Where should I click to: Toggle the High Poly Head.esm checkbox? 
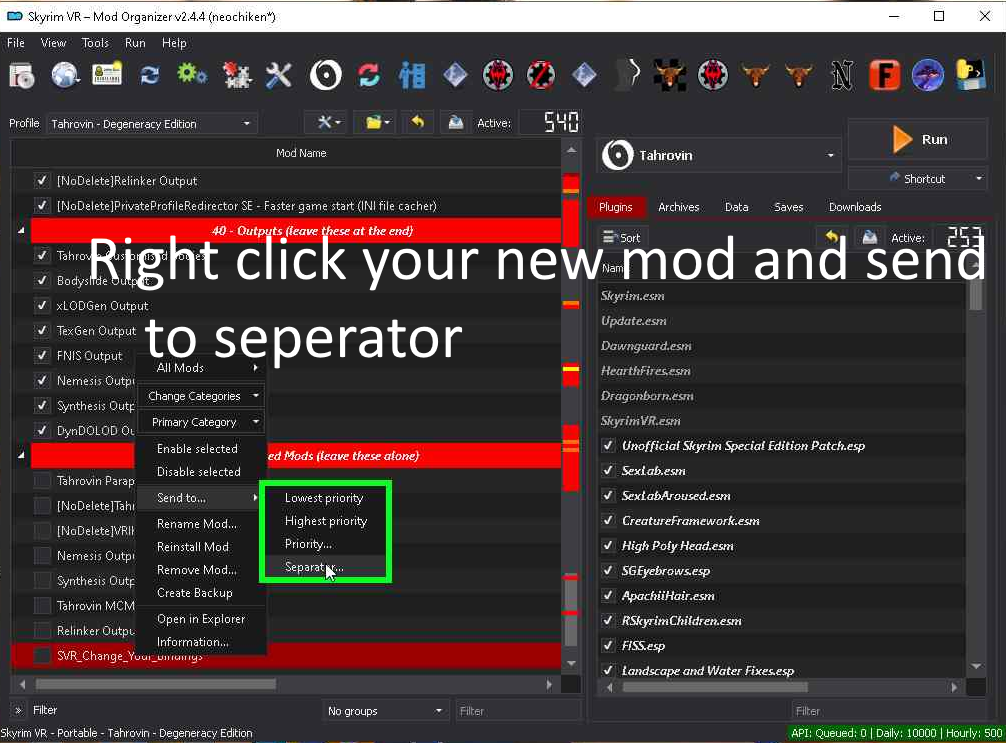608,545
